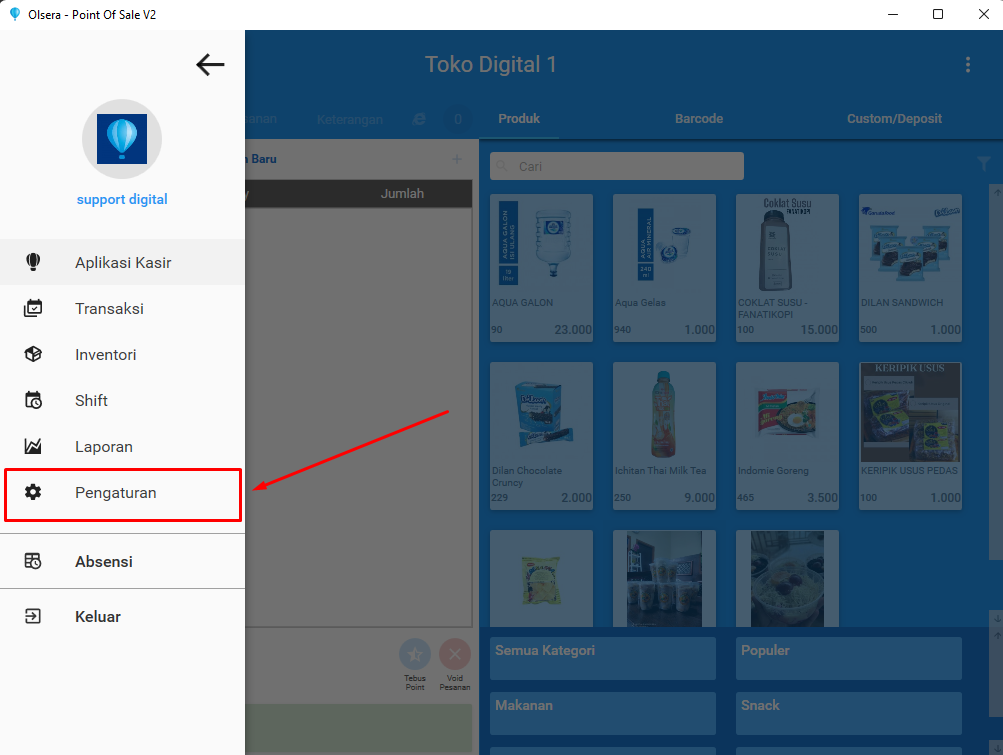Click the magnifier icon in search box

[x=502, y=166]
